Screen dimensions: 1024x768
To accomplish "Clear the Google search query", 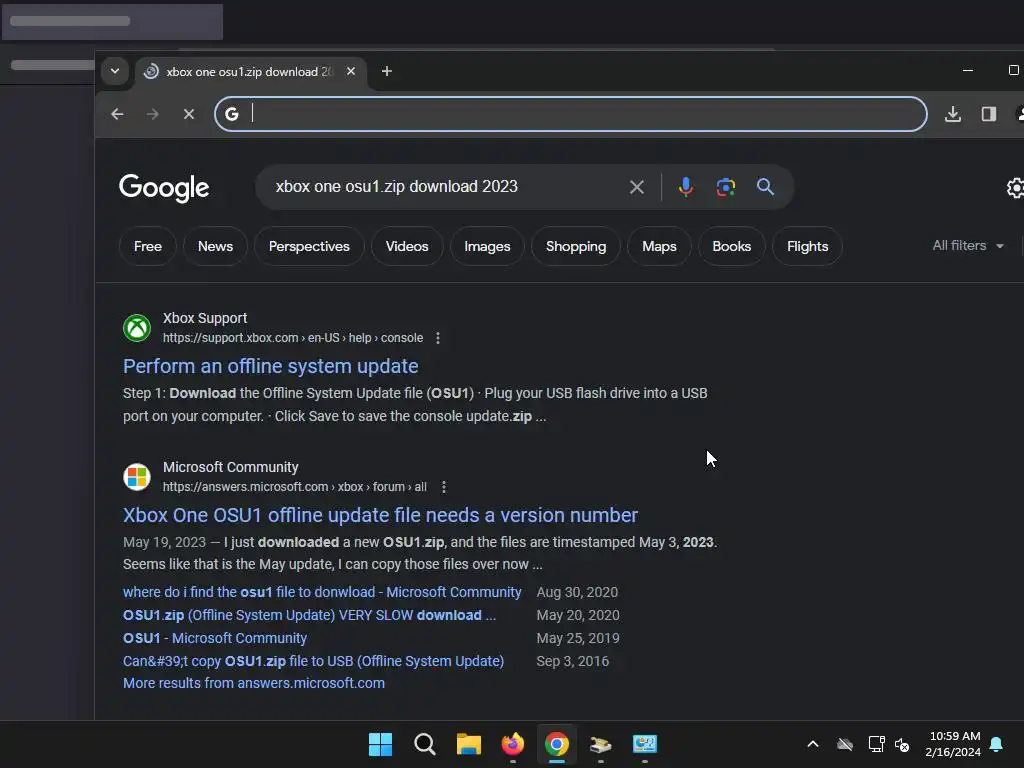I will [637, 187].
